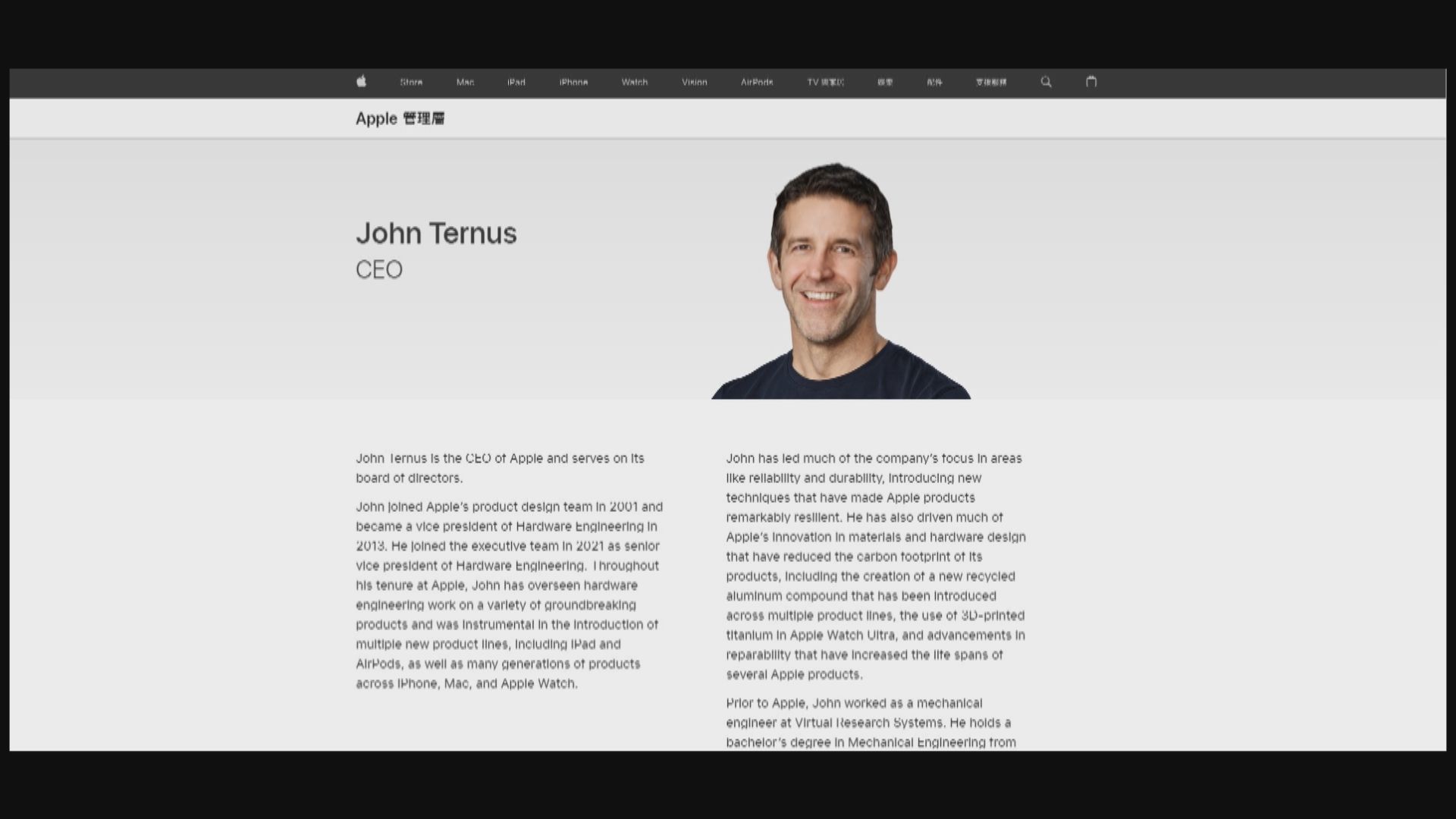Open the shopping bag icon
Screen dimensions: 1456x819
coord(1091,81)
